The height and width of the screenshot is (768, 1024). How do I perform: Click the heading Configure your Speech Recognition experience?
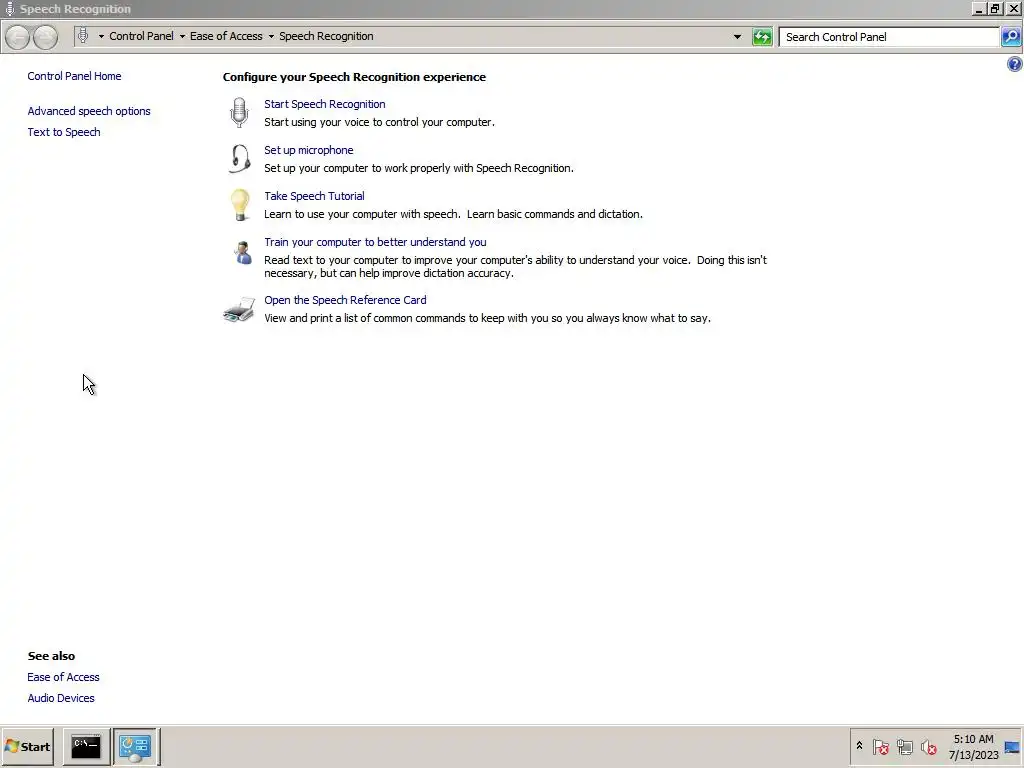pyautogui.click(x=354, y=77)
